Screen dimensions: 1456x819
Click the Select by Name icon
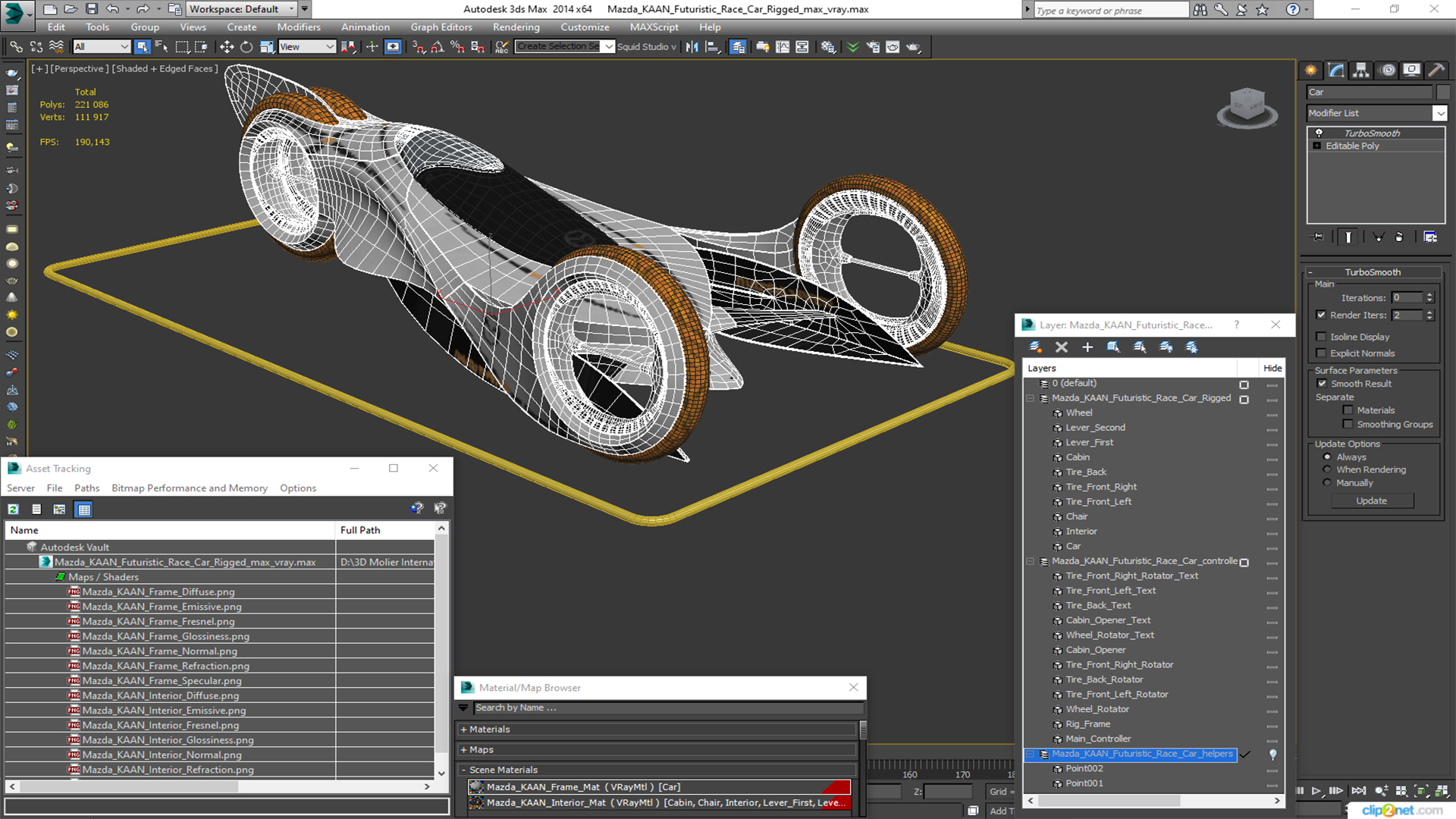(x=162, y=47)
